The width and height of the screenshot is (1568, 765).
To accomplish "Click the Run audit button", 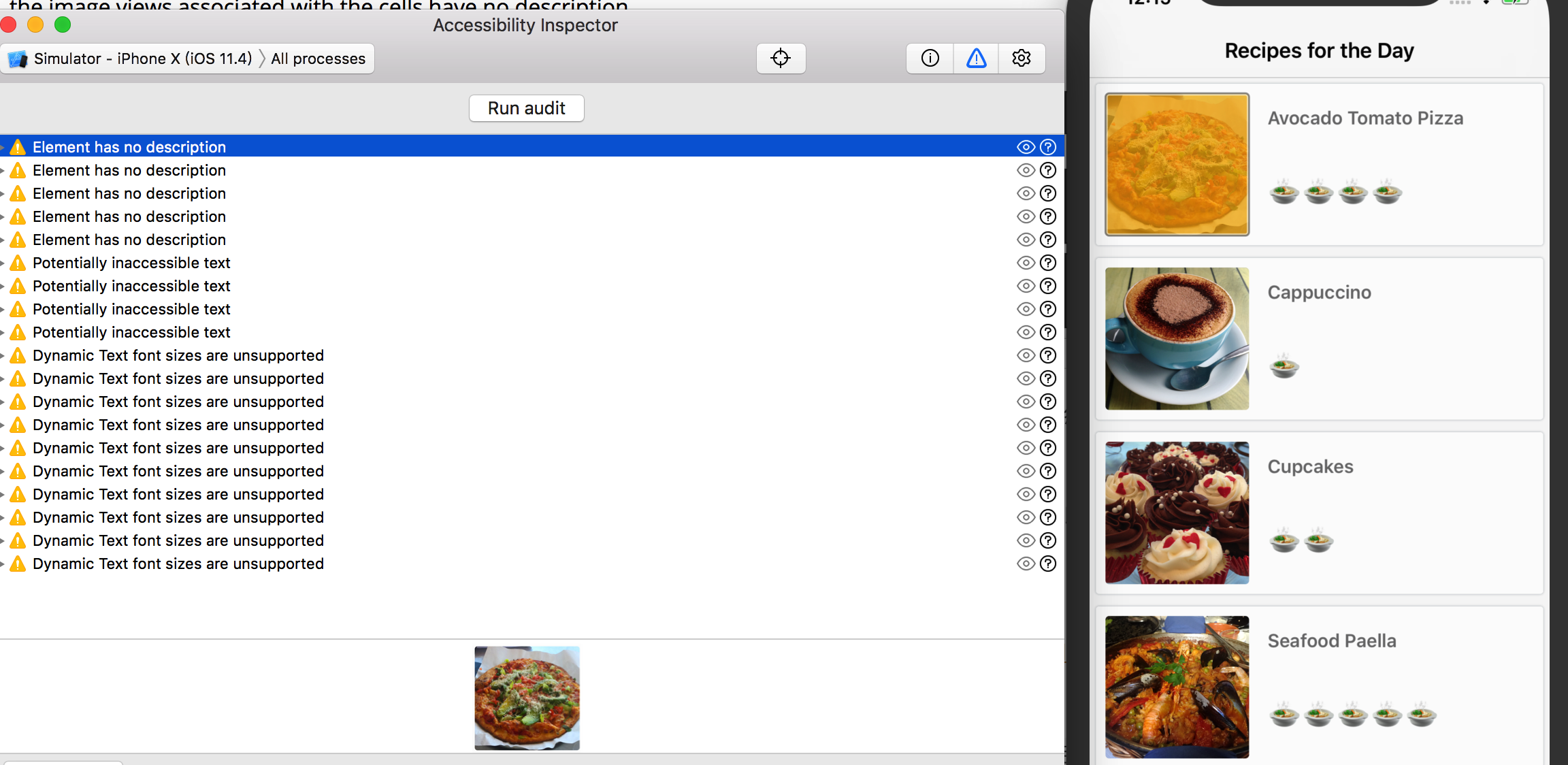I will tap(526, 108).
